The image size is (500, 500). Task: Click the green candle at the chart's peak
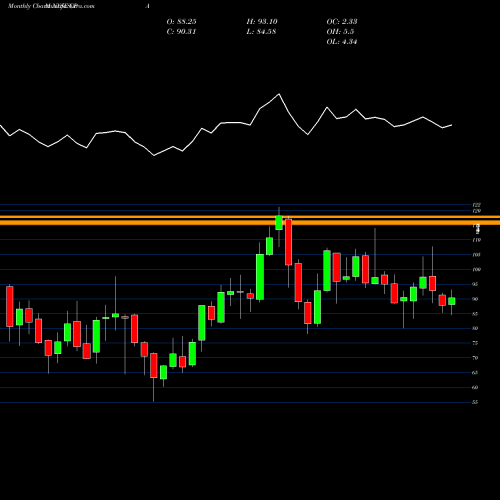point(279,223)
